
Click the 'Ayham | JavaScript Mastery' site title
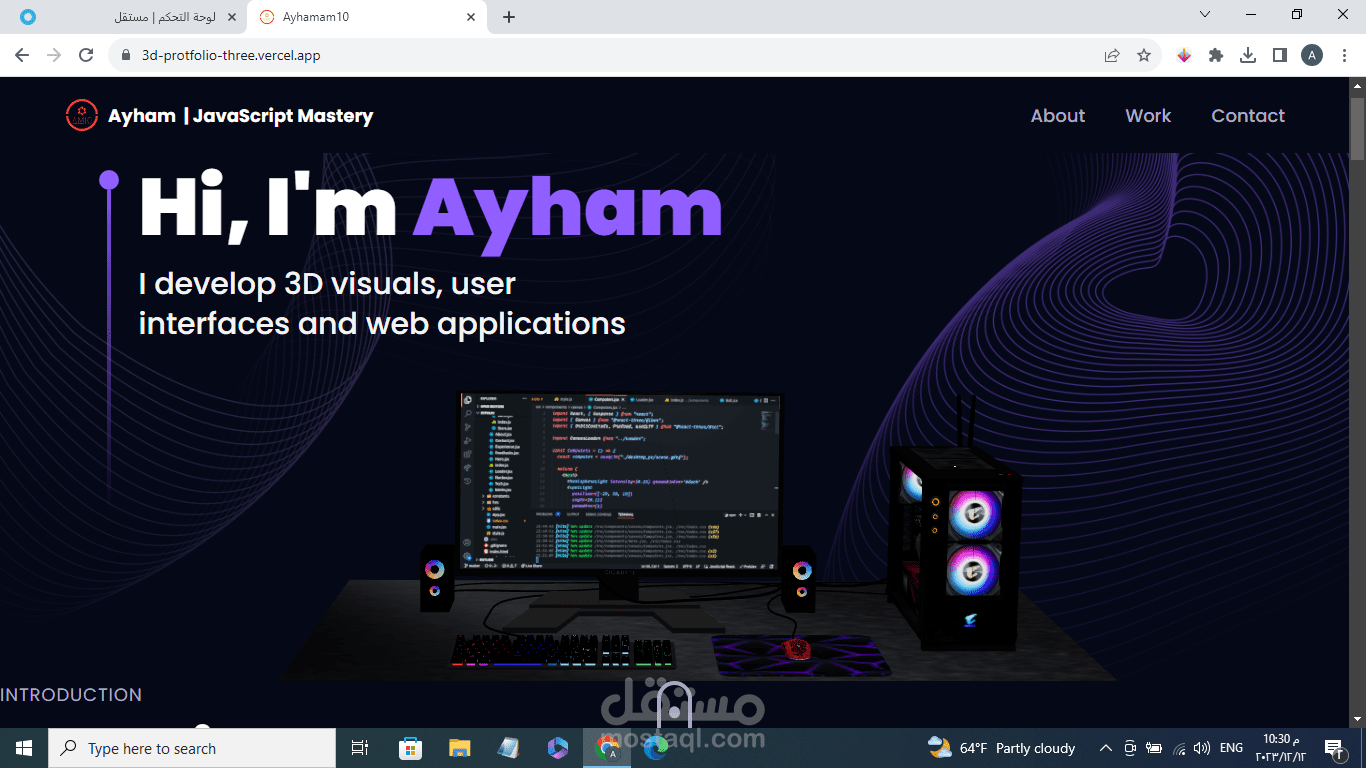coord(241,116)
